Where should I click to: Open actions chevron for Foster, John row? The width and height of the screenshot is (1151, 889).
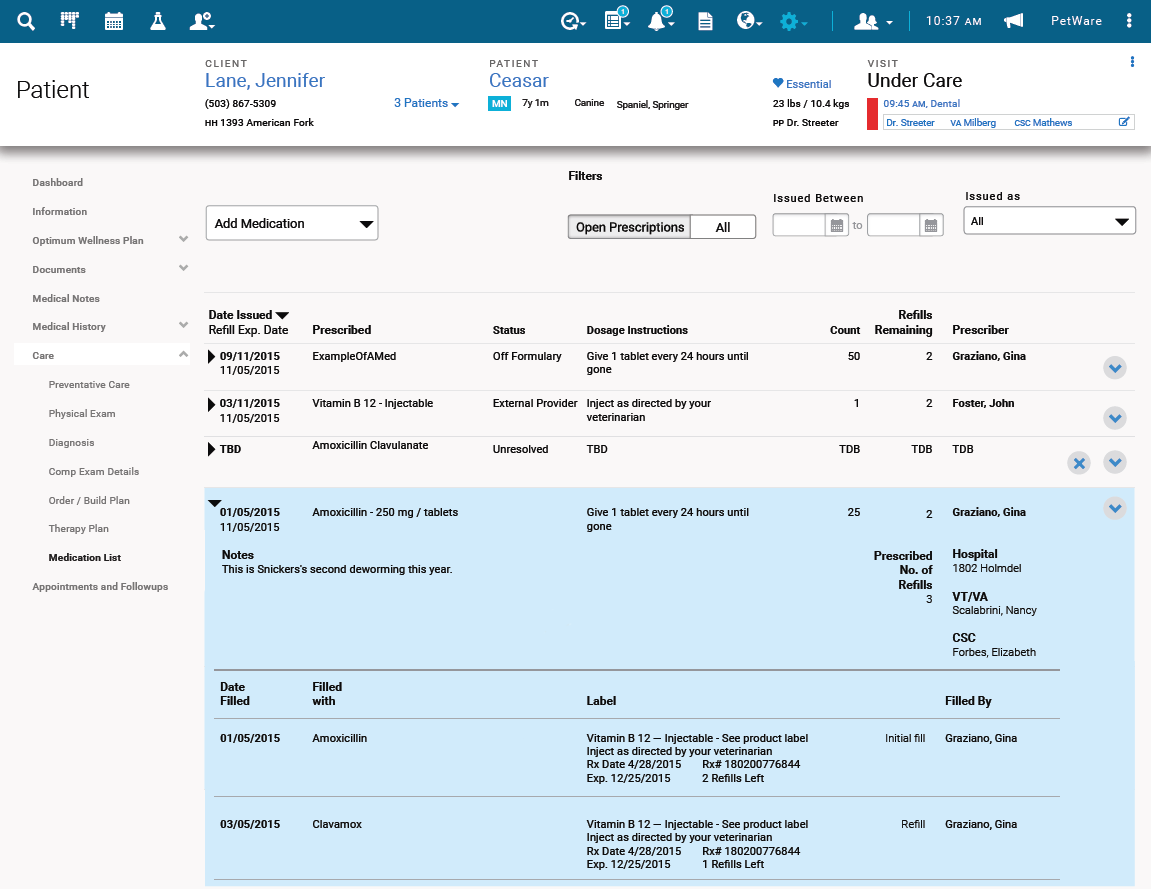coord(1115,418)
